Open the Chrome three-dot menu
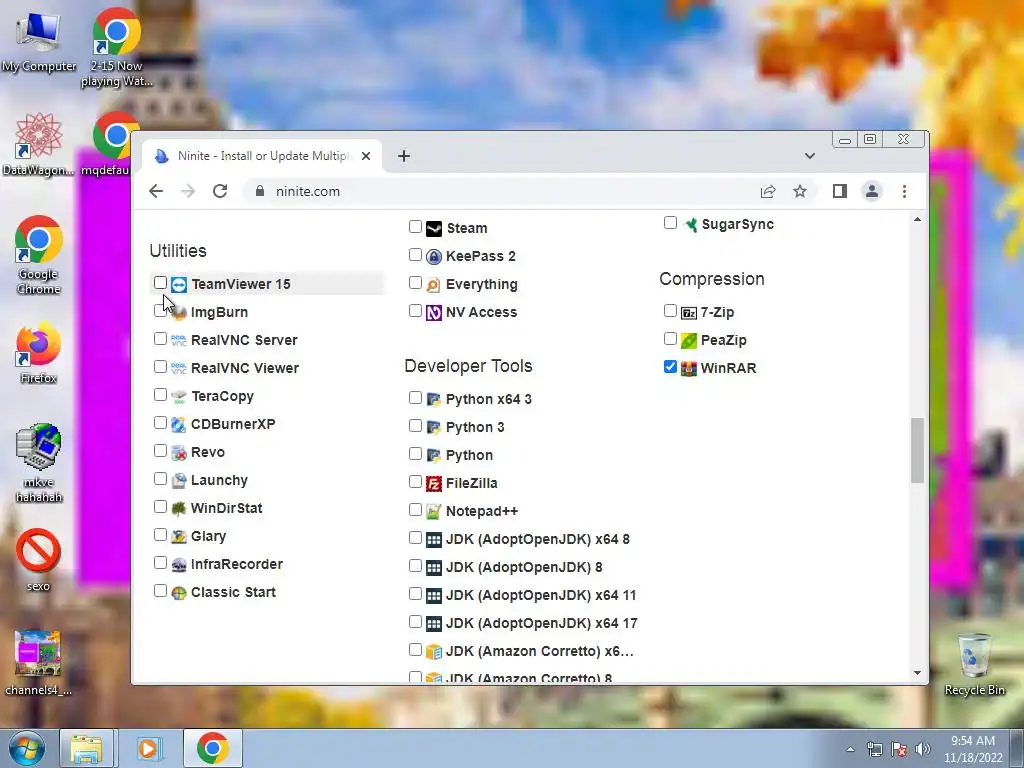This screenshot has width=1024, height=768. [904, 191]
